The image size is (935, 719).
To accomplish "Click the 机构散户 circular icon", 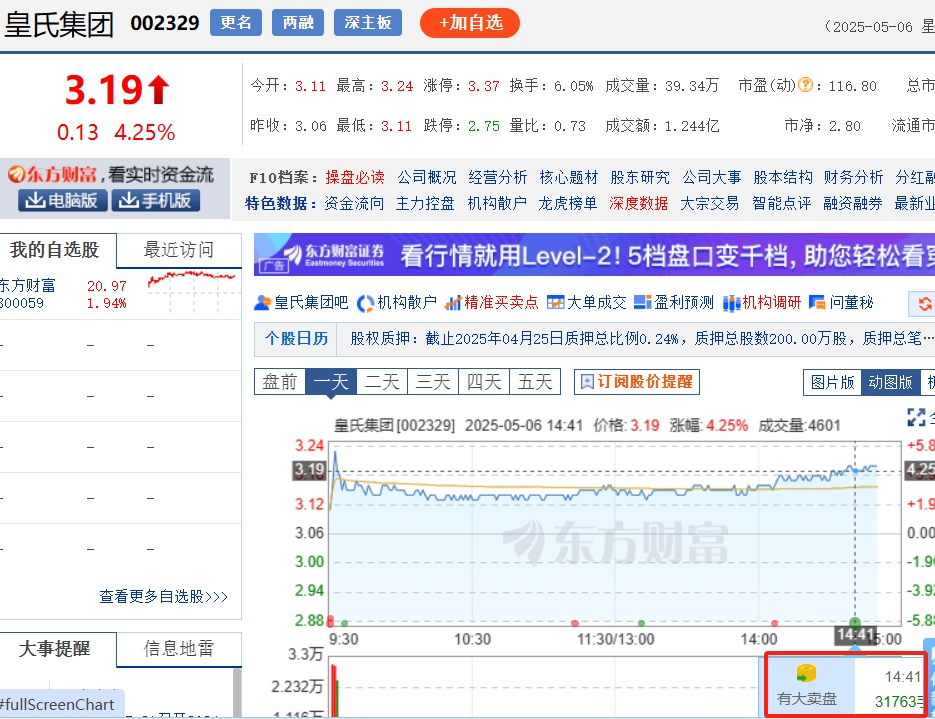I will [x=366, y=303].
